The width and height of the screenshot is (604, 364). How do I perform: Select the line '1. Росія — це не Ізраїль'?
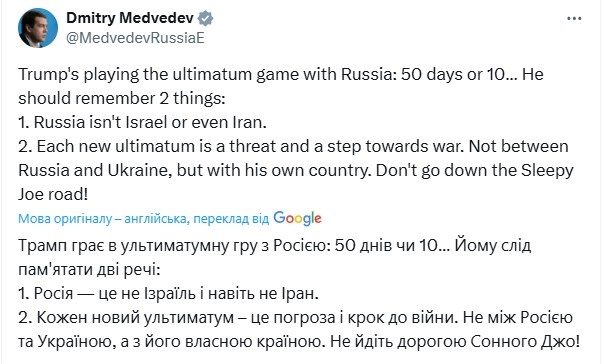[x=168, y=294]
